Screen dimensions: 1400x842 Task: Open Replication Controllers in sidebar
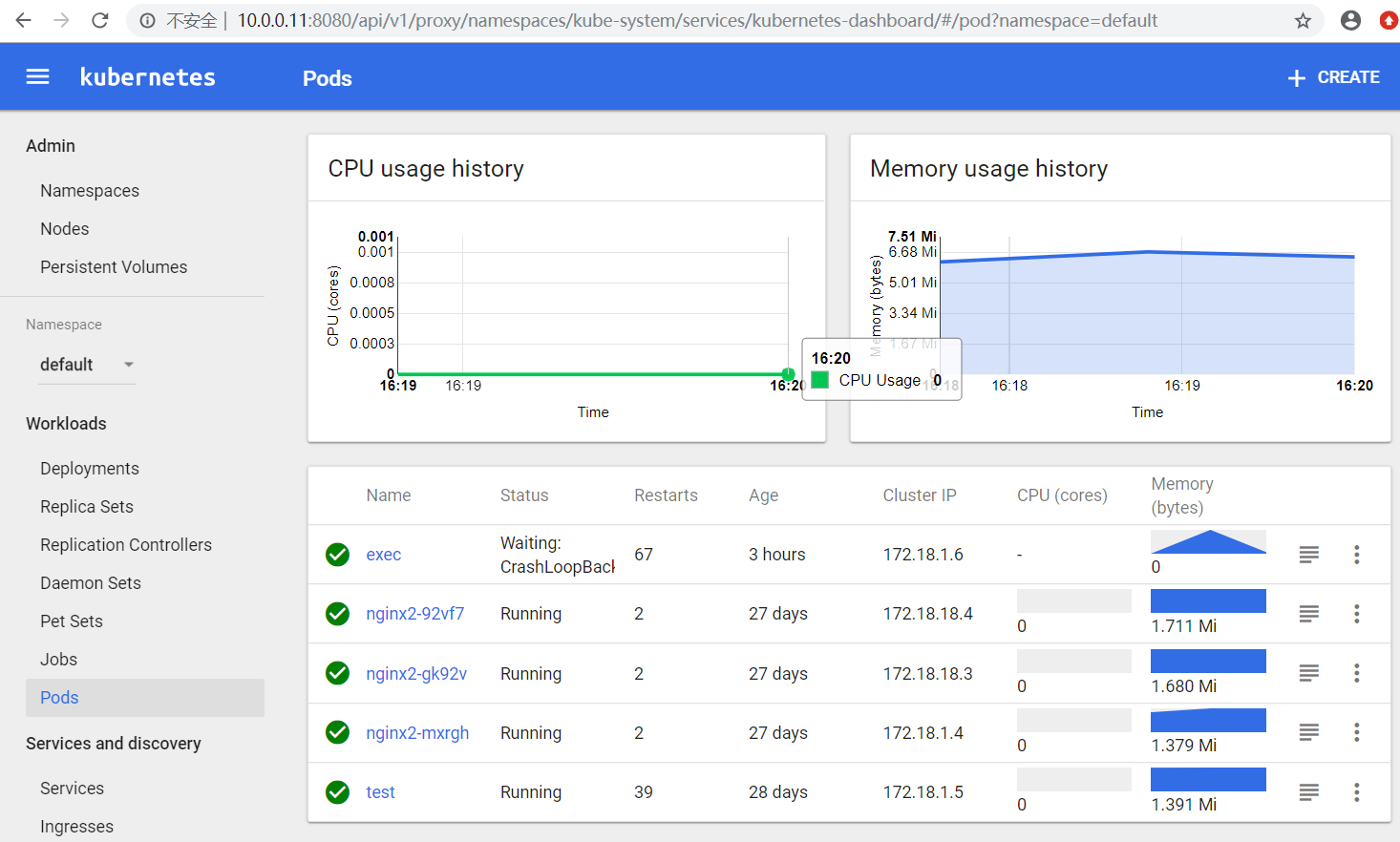click(x=126, y=545)
